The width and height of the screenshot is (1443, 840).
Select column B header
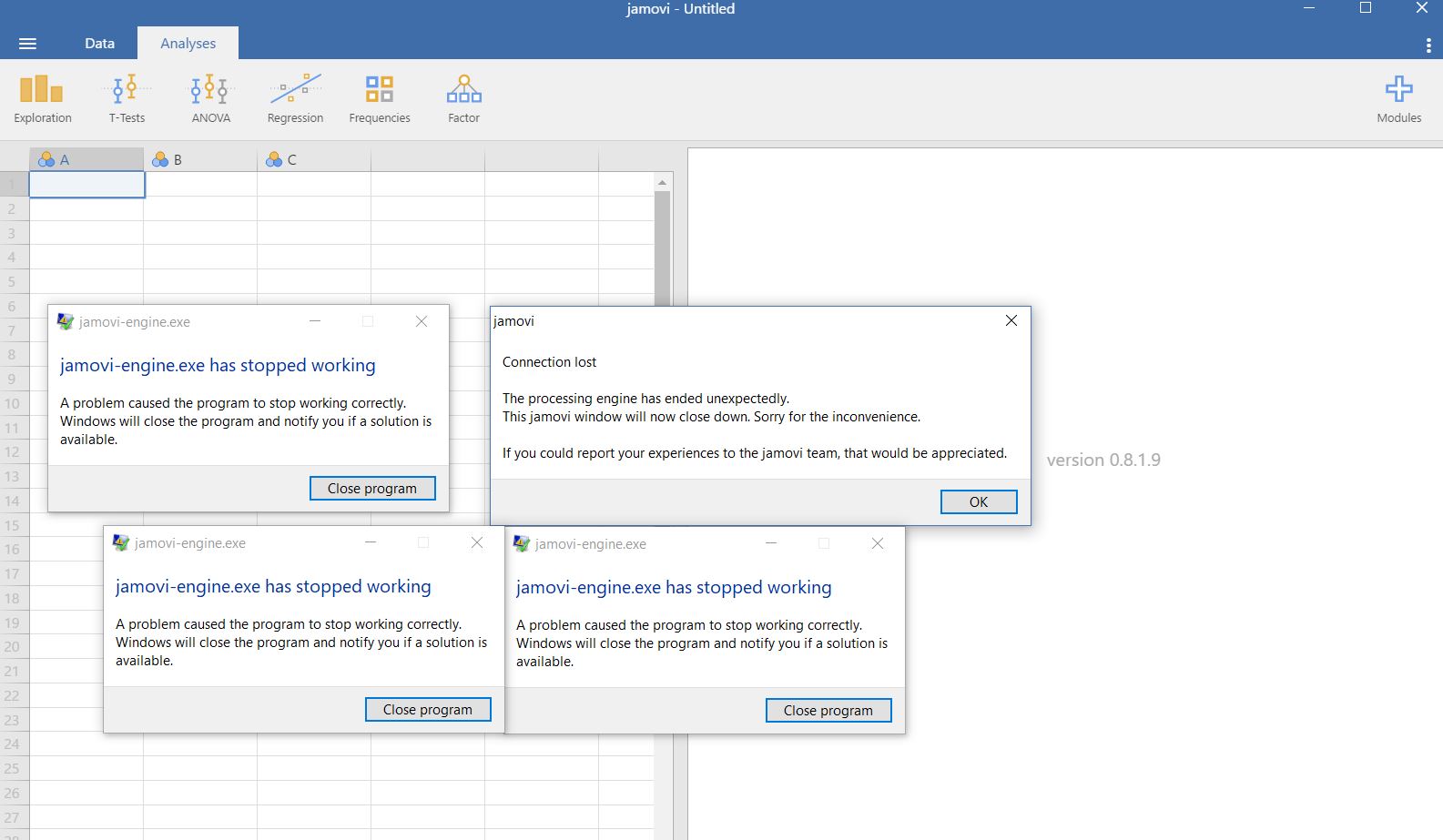pyautogui.click(x=200, y=159)
